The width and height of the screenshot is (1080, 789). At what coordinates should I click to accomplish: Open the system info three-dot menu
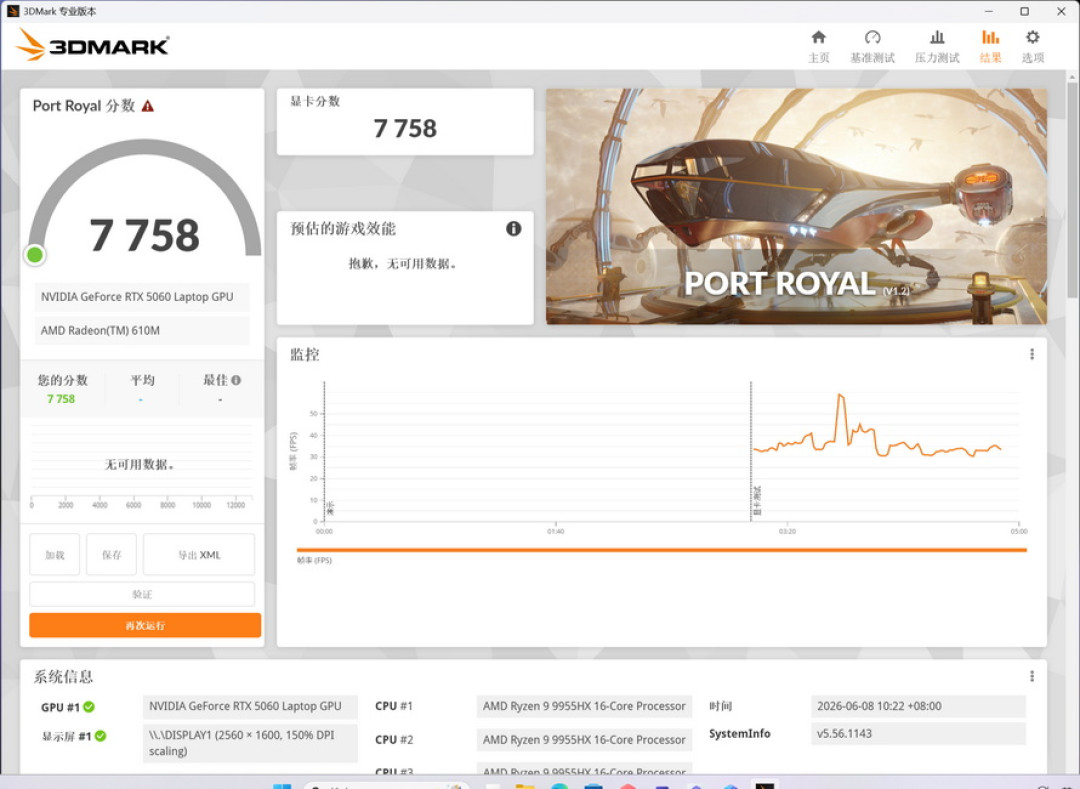tap(1031, 676)
